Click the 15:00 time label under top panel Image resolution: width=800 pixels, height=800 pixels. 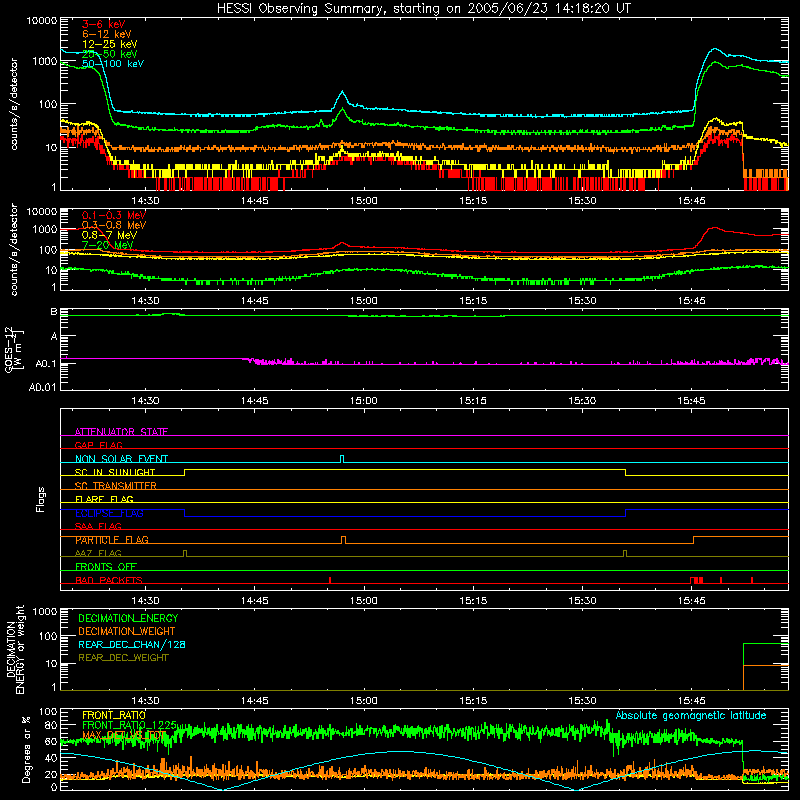[364, 201]
